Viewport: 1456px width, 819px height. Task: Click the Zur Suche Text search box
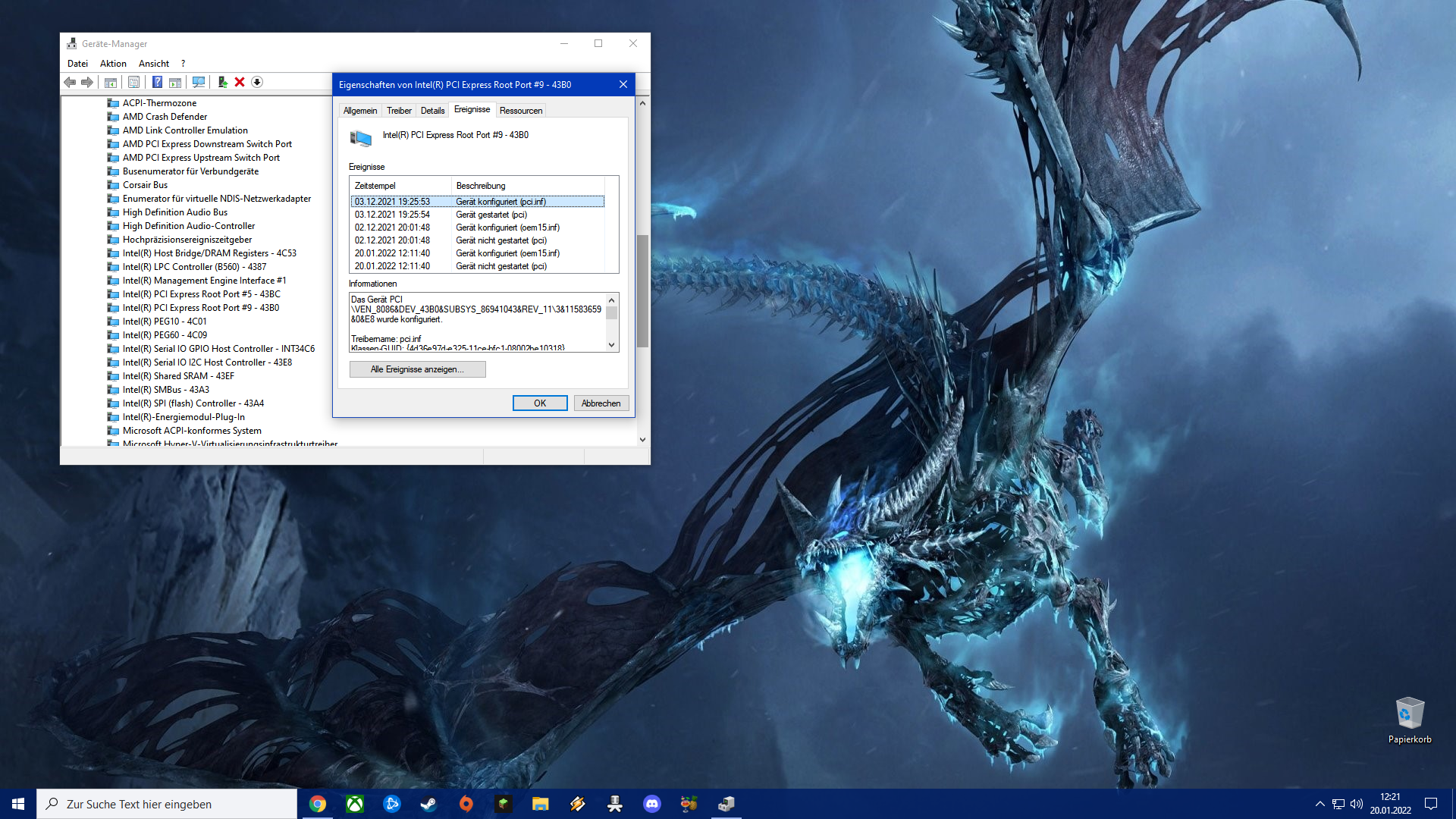click(167, 804)
